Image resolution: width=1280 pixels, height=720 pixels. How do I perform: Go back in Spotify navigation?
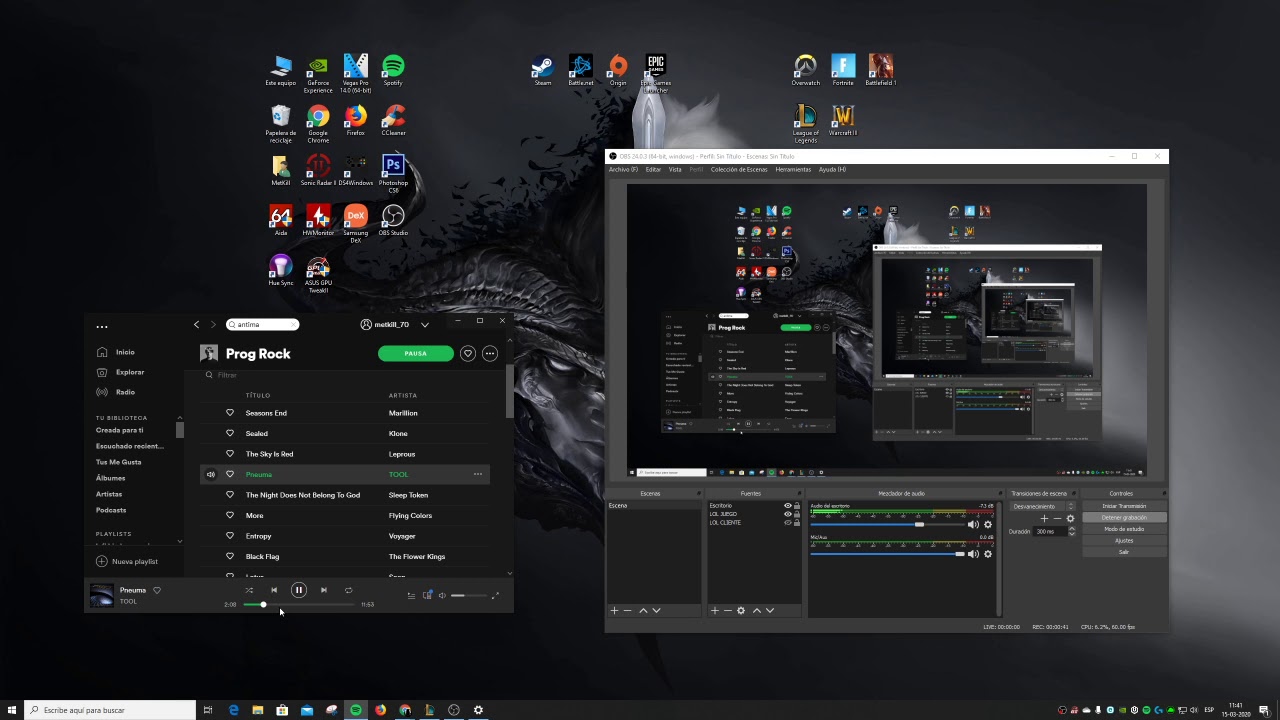tap(196, 325)
